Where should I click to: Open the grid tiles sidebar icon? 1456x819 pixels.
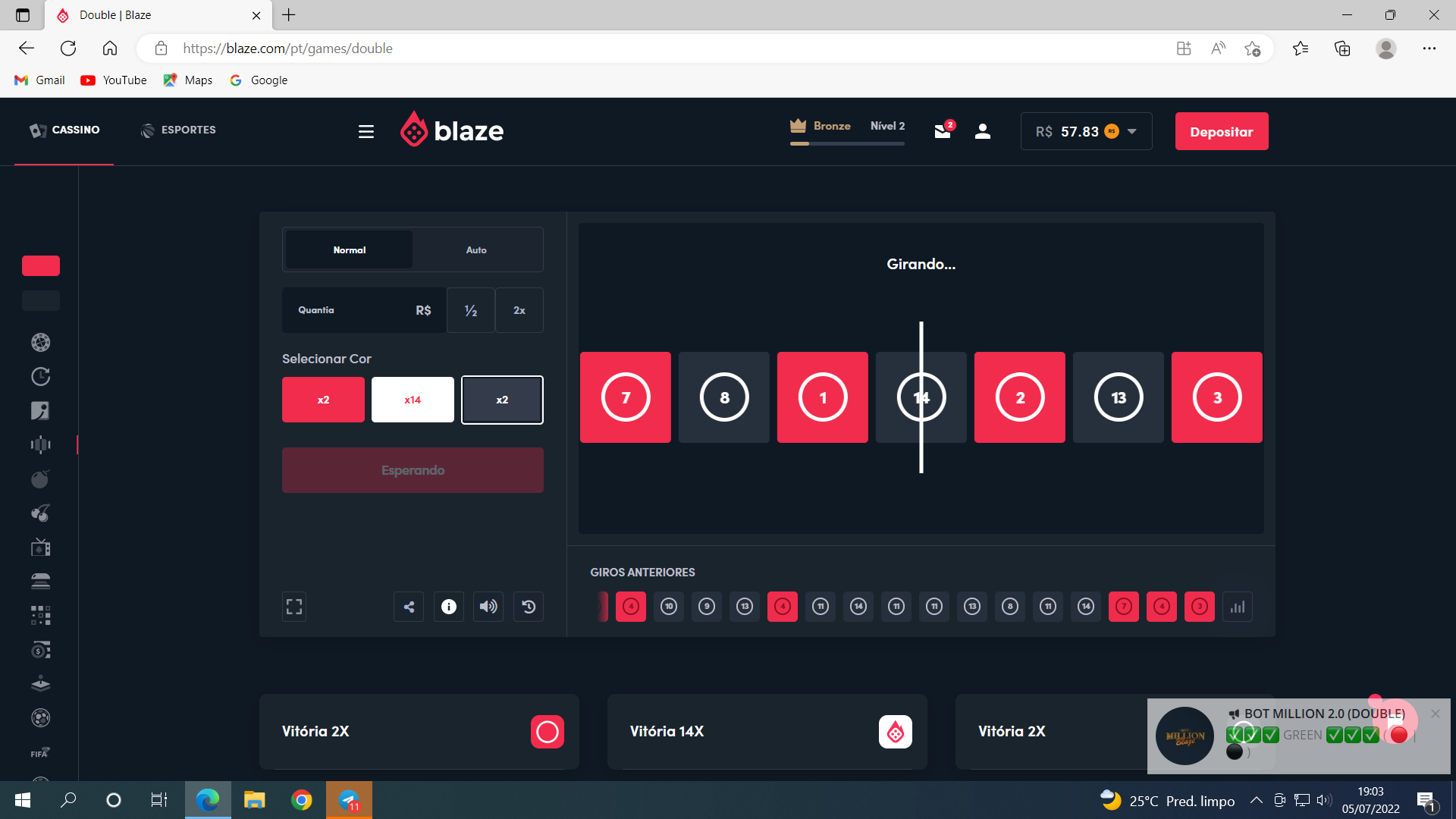(41, 615)
